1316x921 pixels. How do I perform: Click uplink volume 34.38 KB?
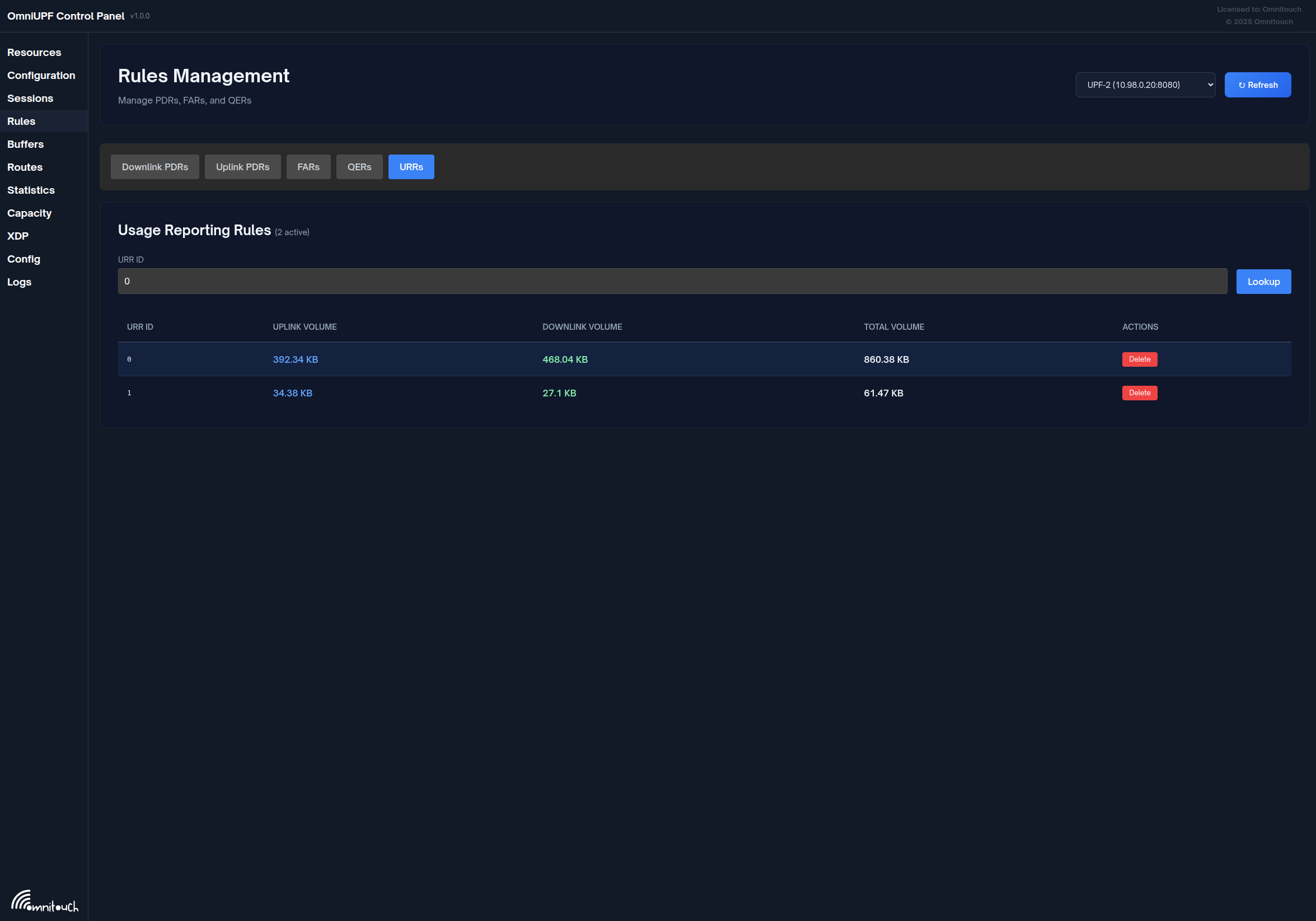pyautogui.click(x=292, y=393)
